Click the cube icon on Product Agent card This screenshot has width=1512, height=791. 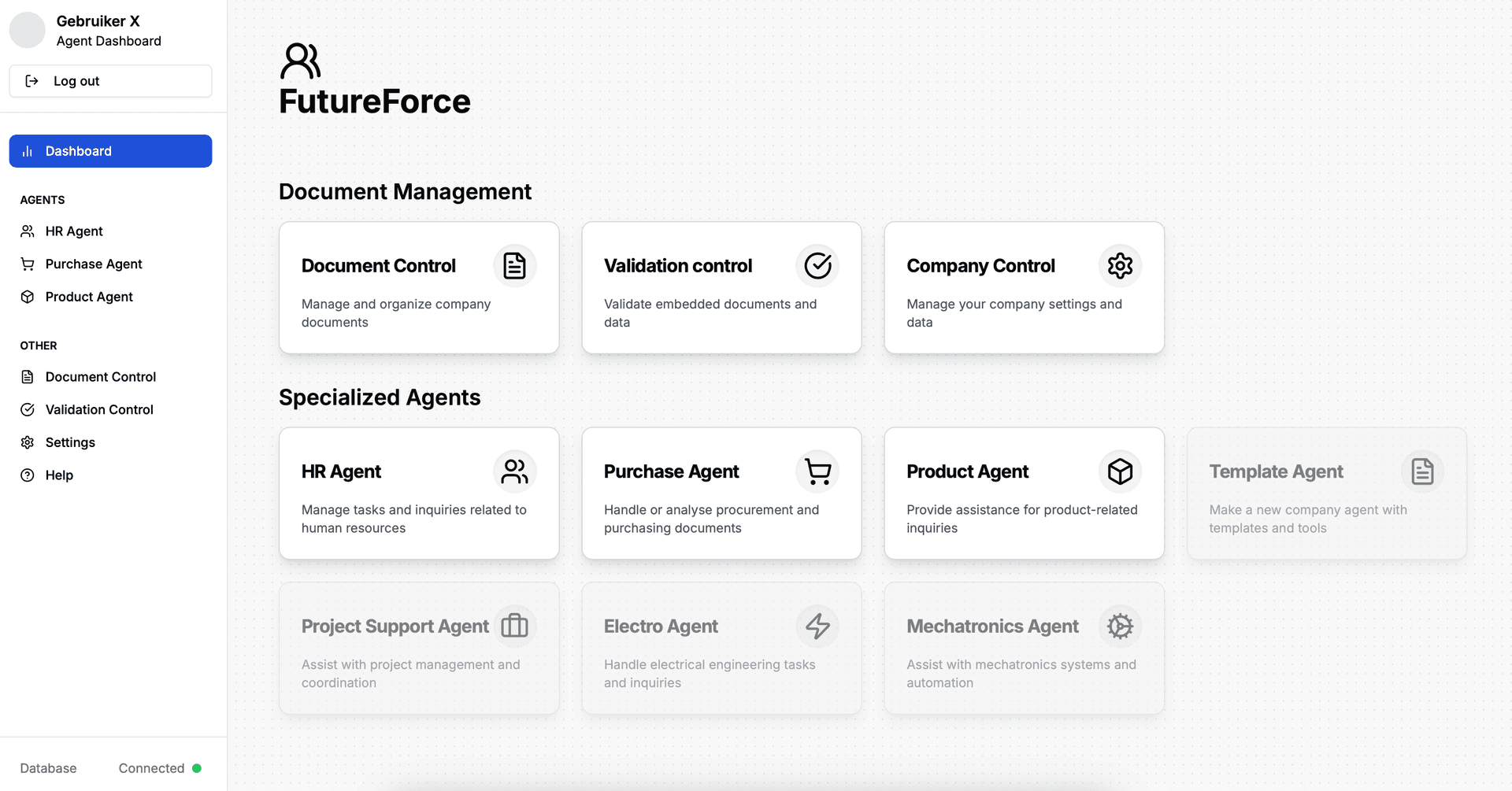[1119, 471]
